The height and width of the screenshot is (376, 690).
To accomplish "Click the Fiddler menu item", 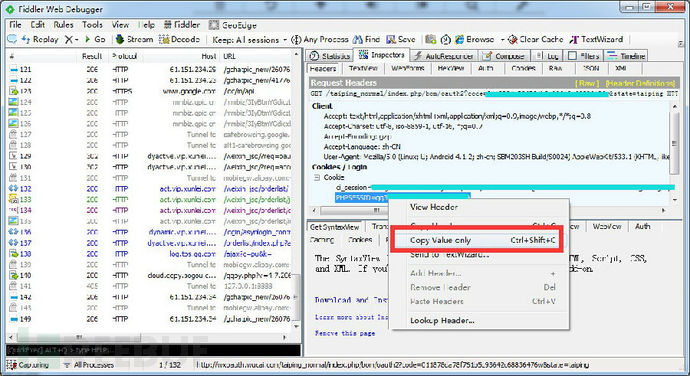I will [x=182, y=25].
